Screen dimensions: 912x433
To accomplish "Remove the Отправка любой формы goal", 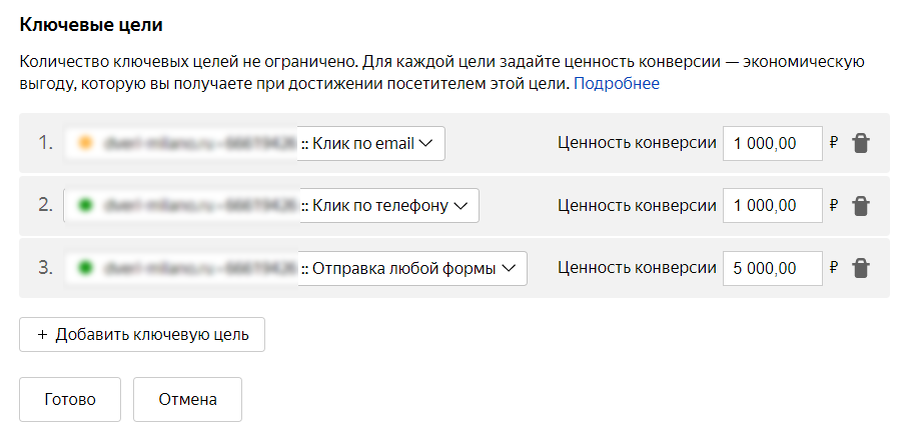I will (860, 268).
